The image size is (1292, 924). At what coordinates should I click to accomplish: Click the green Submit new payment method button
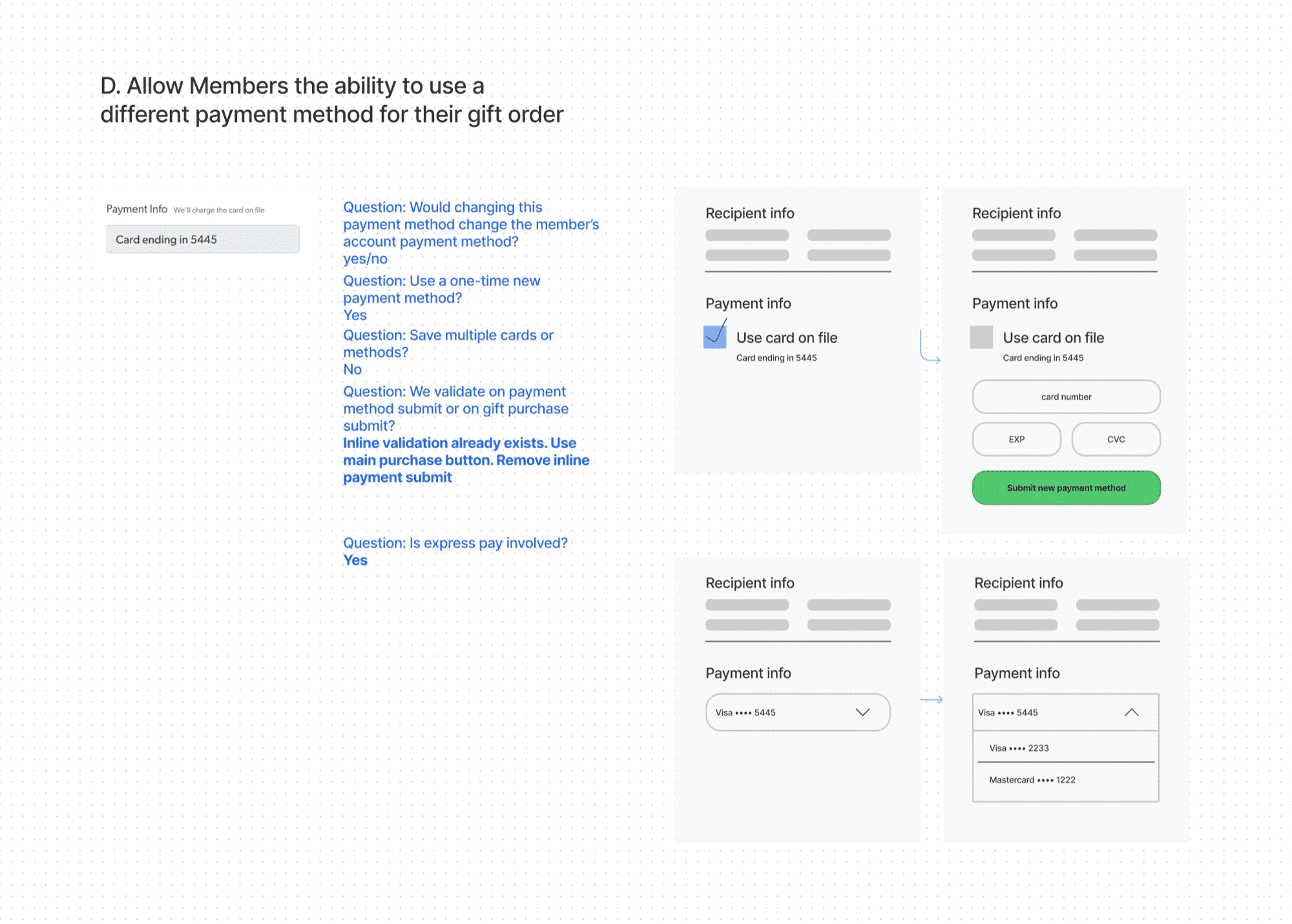tap(1066, 488)
